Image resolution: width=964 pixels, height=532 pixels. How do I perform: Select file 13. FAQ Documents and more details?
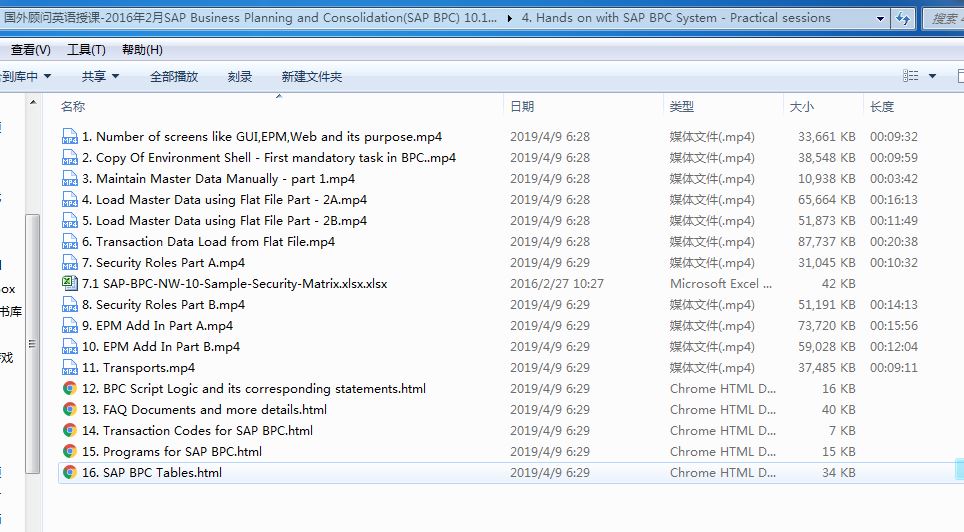point(204,410)
